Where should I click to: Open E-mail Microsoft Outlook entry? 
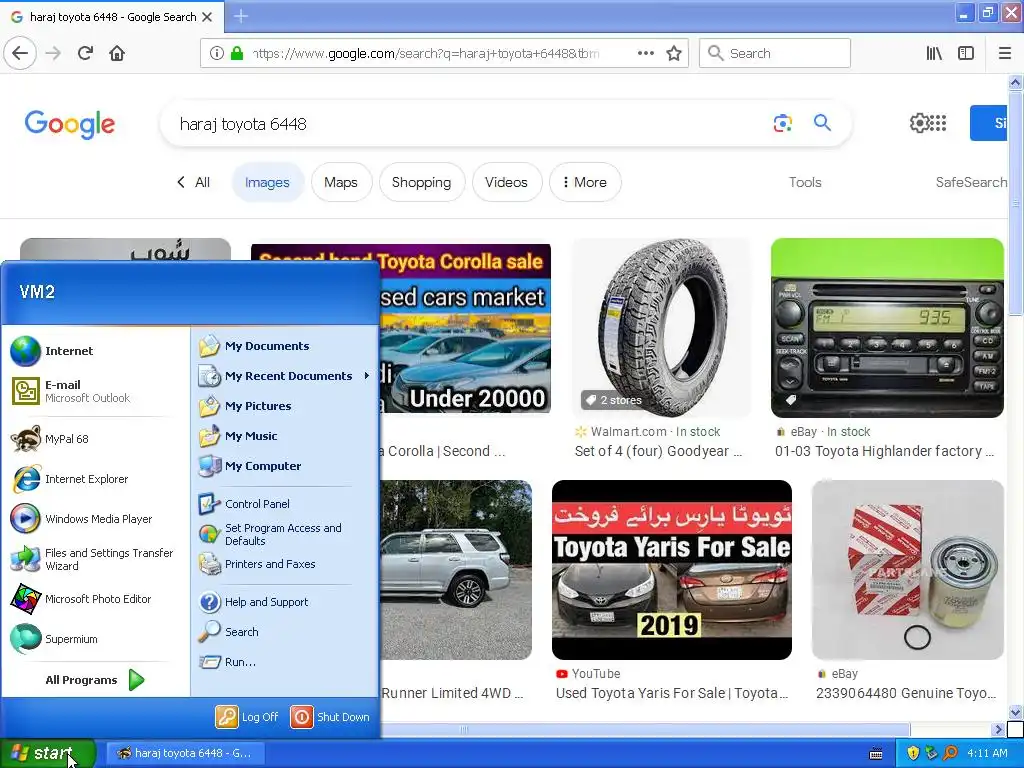coord(97,391)
